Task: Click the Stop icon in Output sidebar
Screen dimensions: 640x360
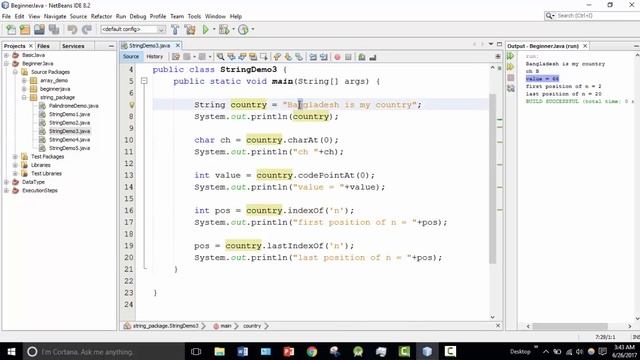Action: (511, 78)
